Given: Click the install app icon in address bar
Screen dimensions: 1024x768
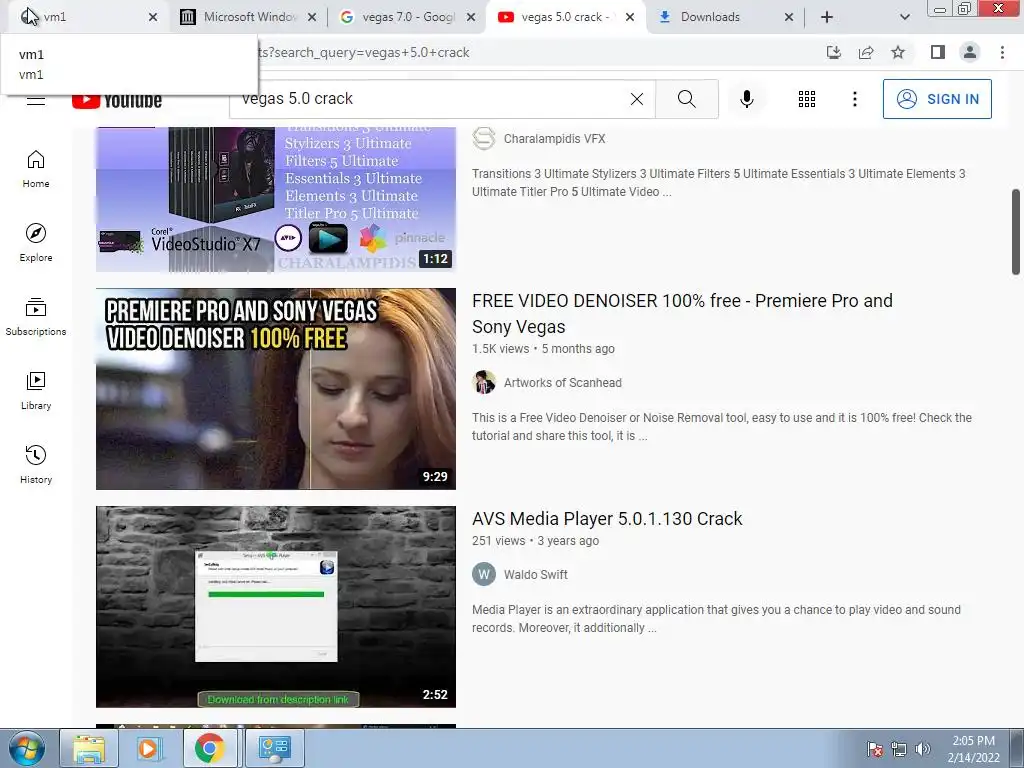Looking at the screenshot, I should [833, 52].
